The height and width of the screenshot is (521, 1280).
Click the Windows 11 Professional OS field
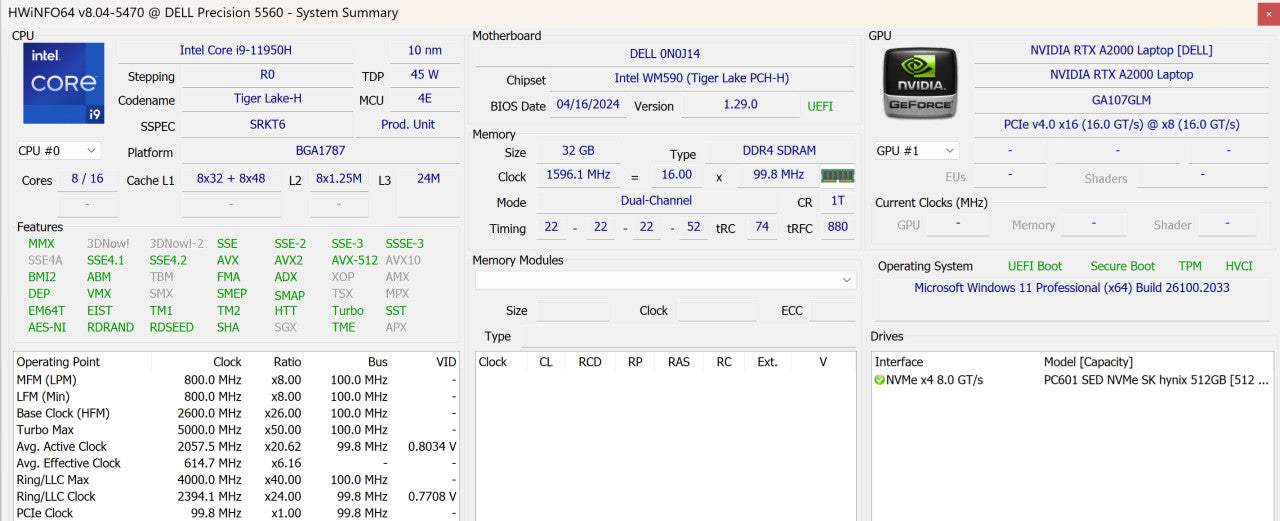[1072, 288]
